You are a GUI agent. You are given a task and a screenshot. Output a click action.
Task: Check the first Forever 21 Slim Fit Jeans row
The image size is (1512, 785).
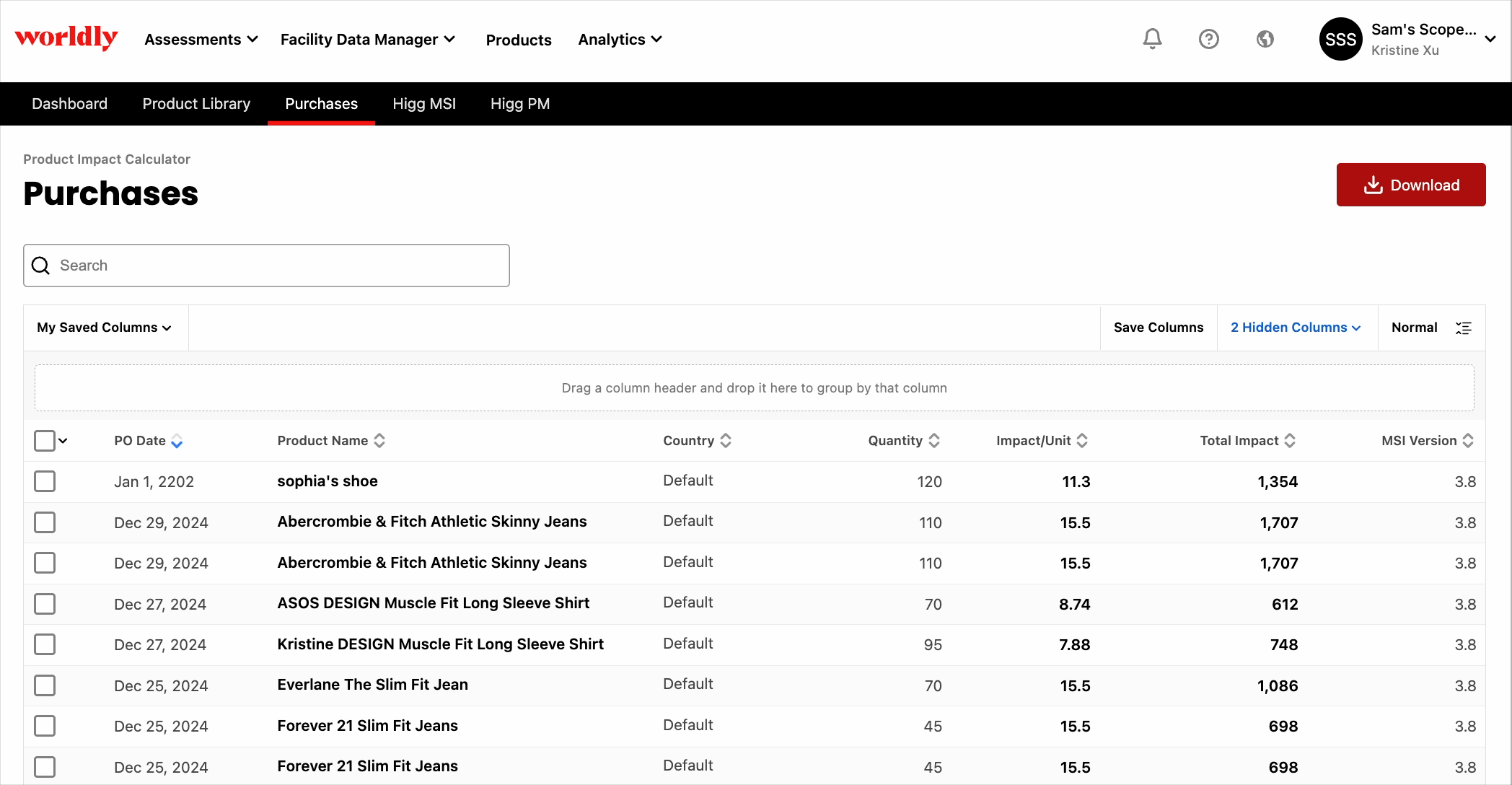pos(45,726)
